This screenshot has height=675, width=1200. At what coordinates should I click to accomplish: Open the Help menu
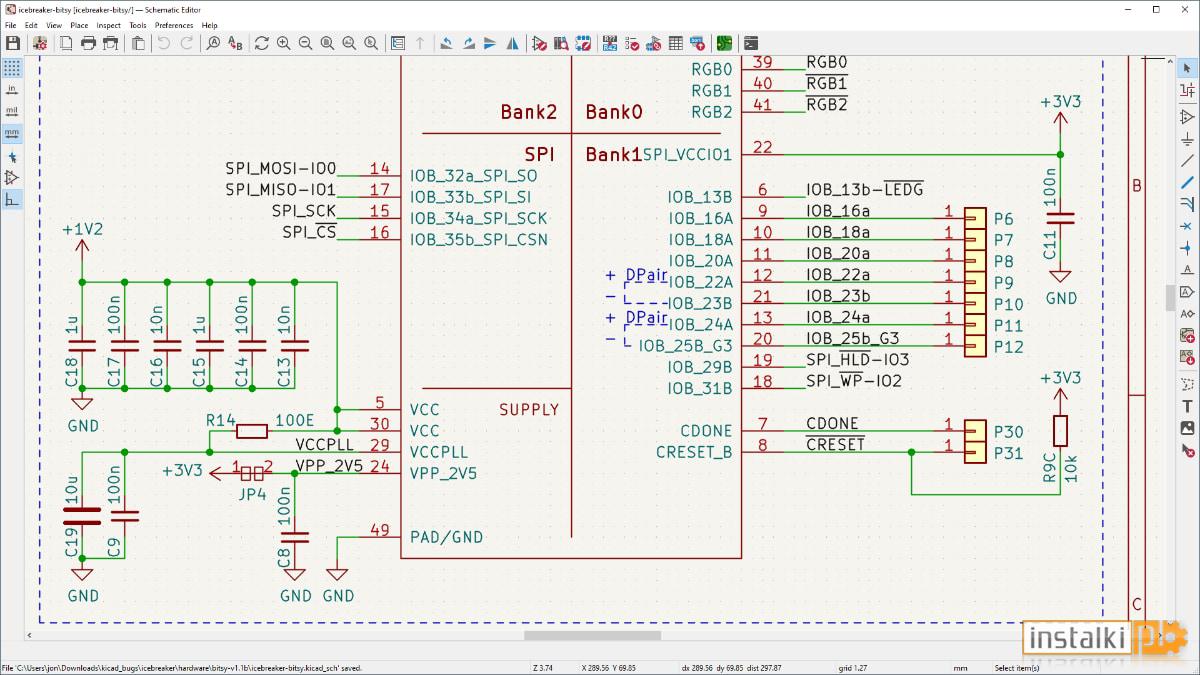pyautogui.click(x=209, y=25)
